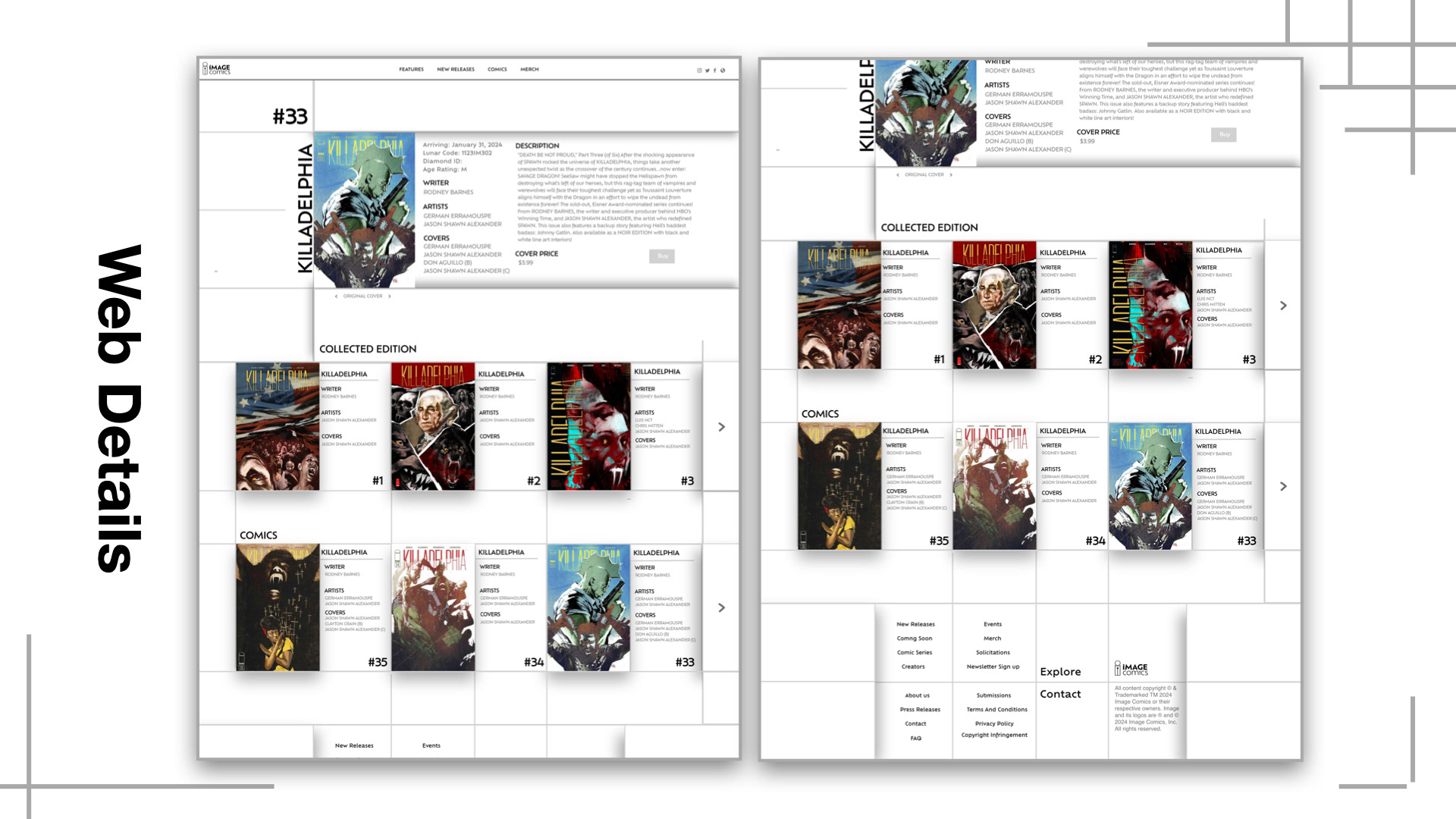Open the Merch menu item

(x=529, y=70)
